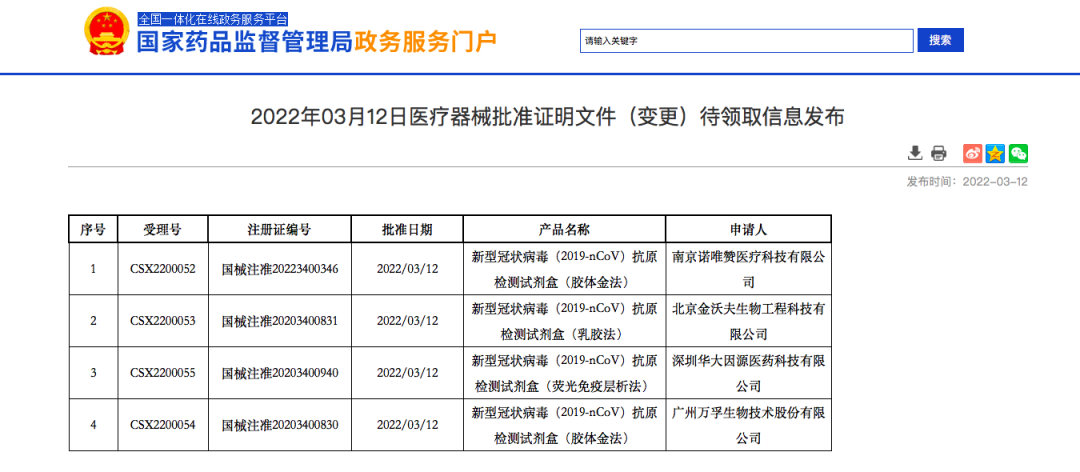Viewport: 1080px width, 472px height.
Task: Click the 序号 column header
Action: [93, 229]
